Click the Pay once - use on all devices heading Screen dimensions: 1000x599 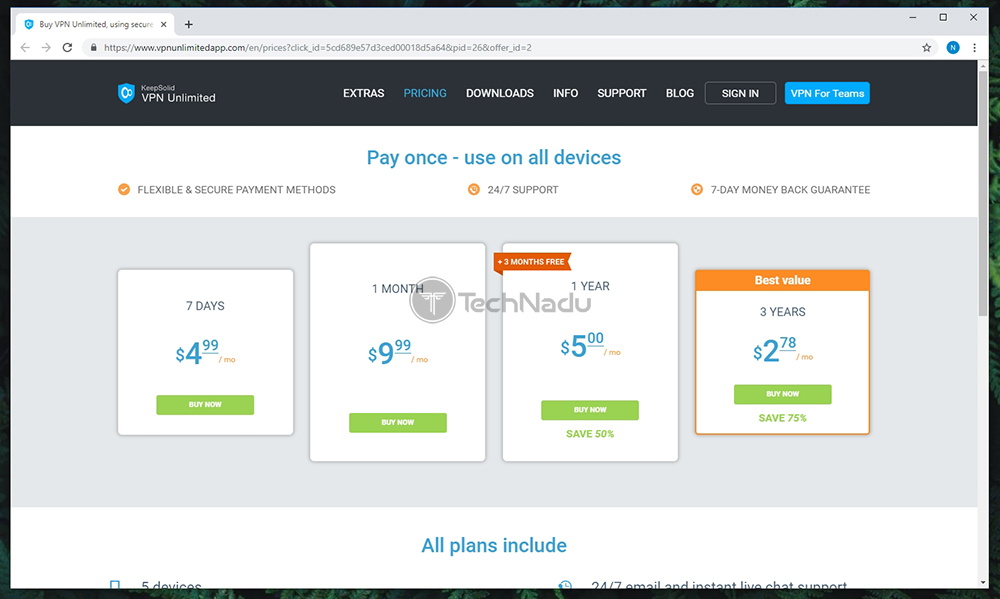pyautogui.click(x=494, y=158)
